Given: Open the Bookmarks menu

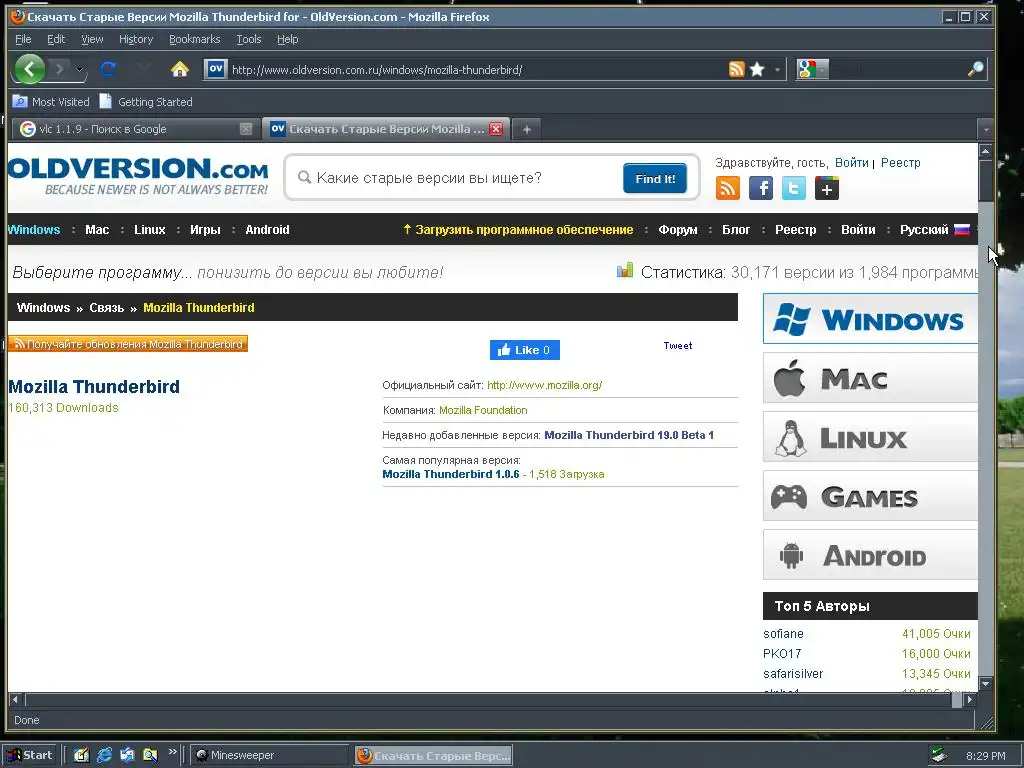Looking at the screenshot, I should click(195, 39).
